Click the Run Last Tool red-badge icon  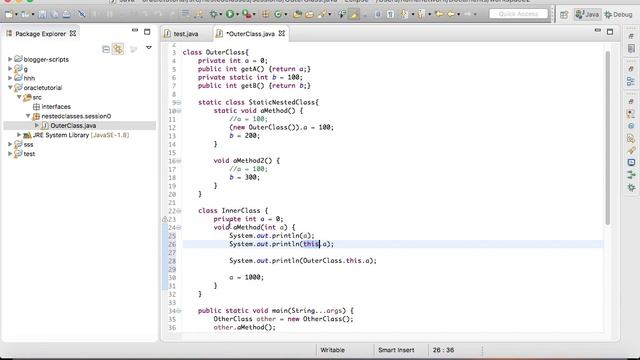click(x=246, y=14)
